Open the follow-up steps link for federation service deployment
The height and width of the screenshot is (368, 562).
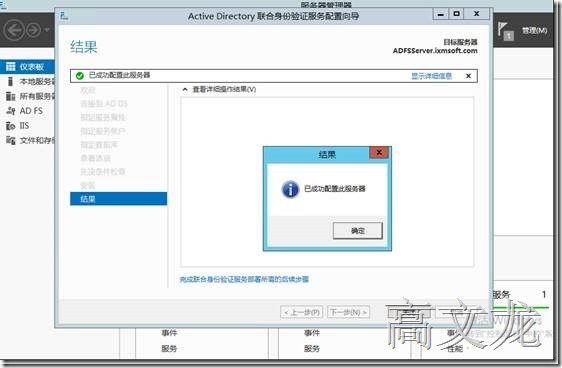point(244,279)
